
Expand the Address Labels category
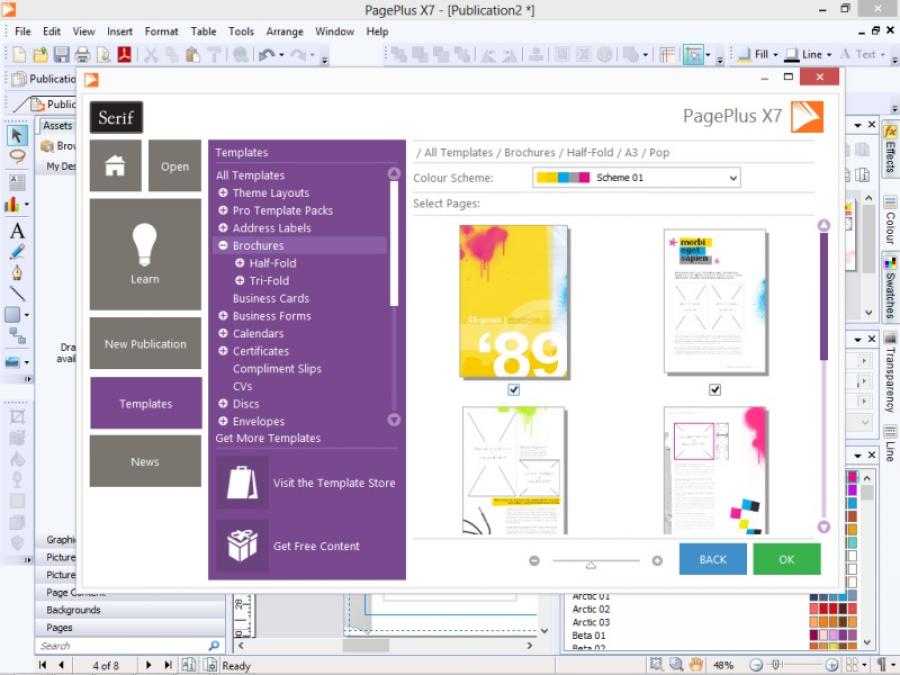pos(223,228)
